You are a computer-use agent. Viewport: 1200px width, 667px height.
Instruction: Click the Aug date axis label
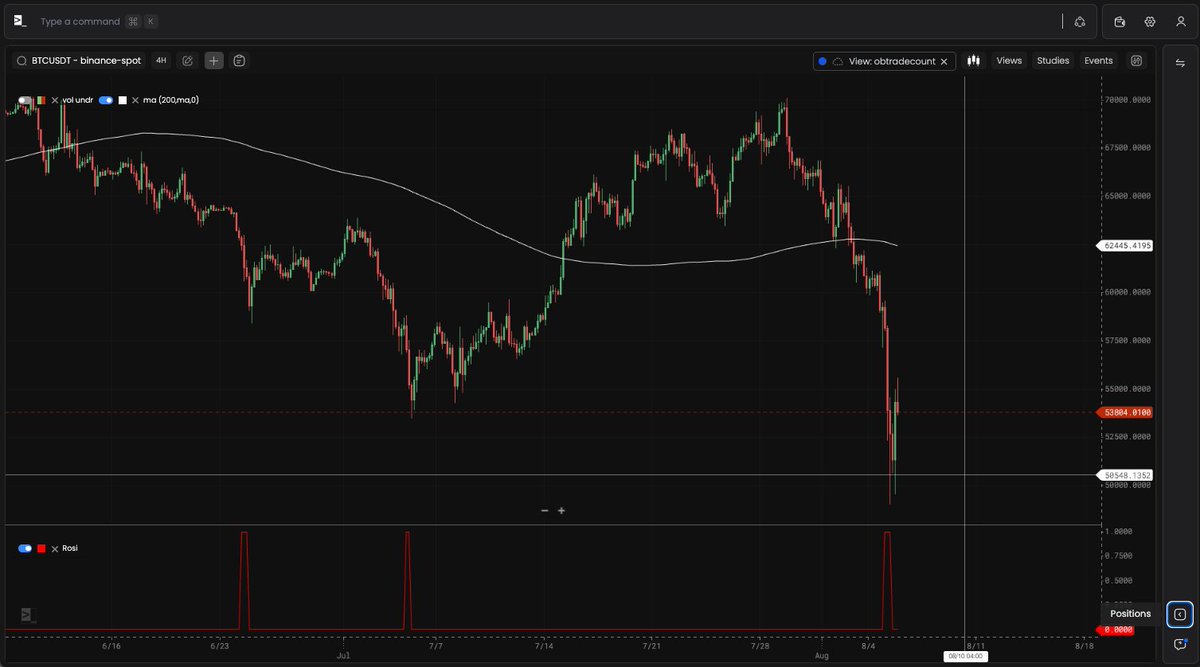822,656
